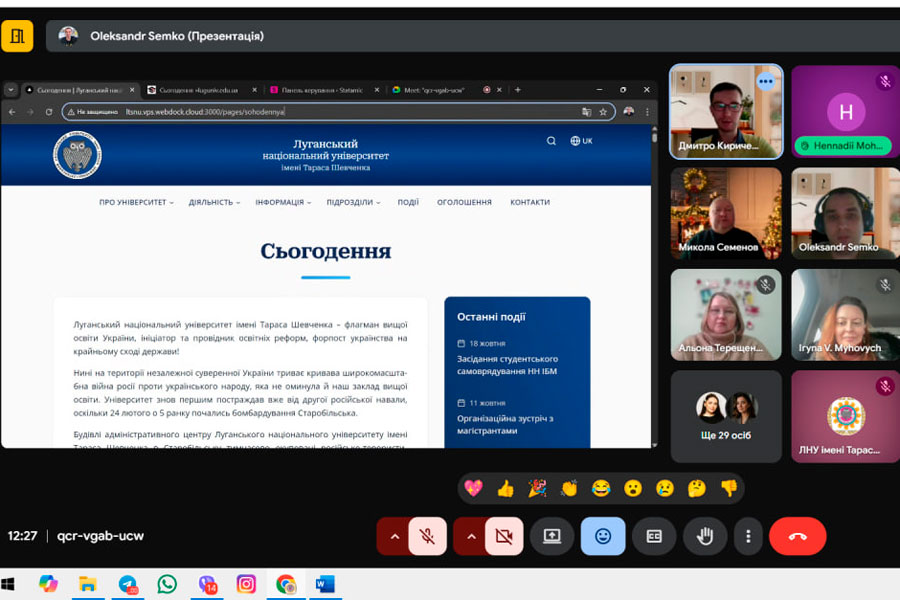
Task: Expand video settings arrow beside camera
Action: tap(471, 536)
